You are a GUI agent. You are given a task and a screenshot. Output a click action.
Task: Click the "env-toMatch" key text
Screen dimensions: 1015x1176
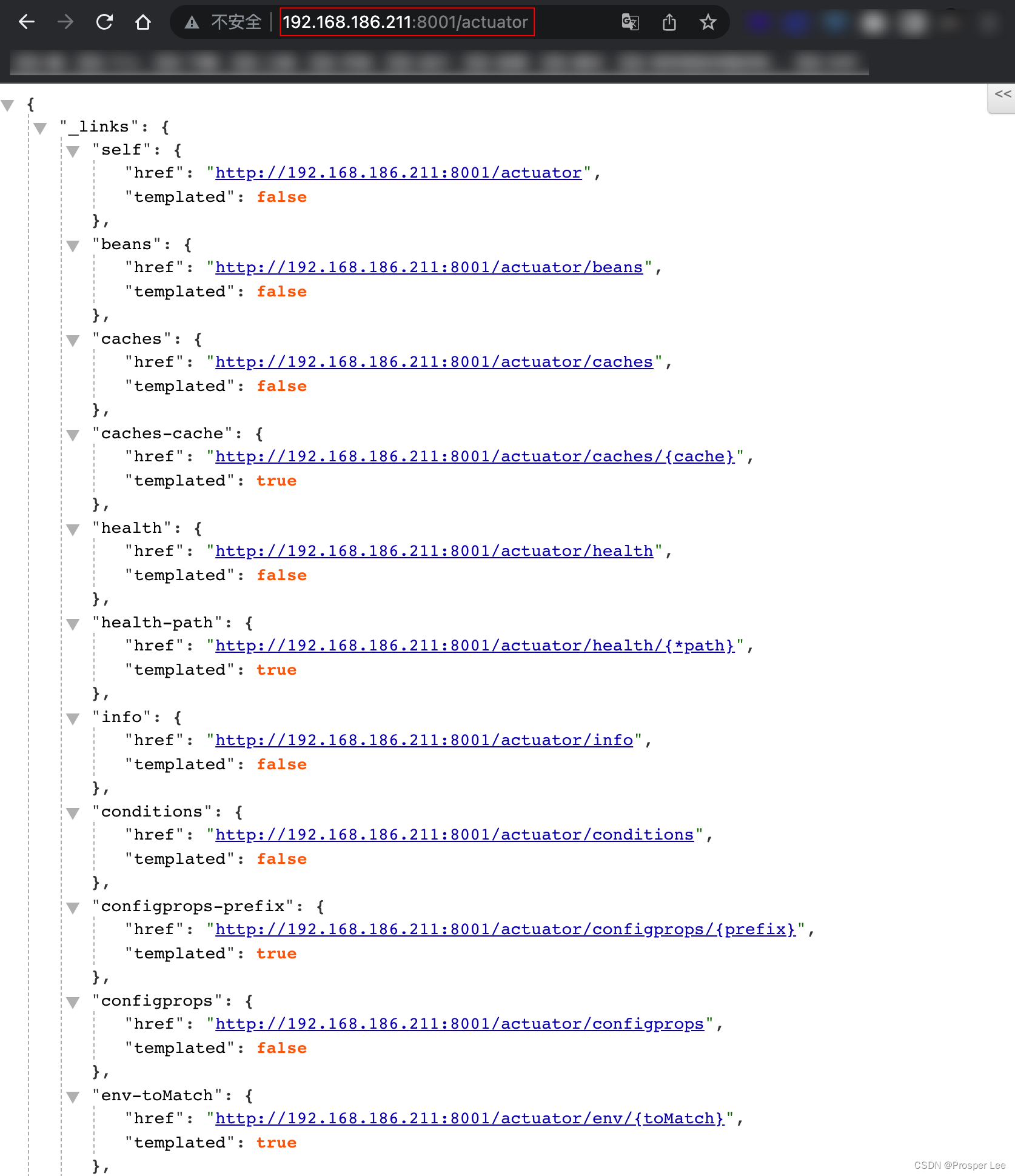pos(157,1095)
